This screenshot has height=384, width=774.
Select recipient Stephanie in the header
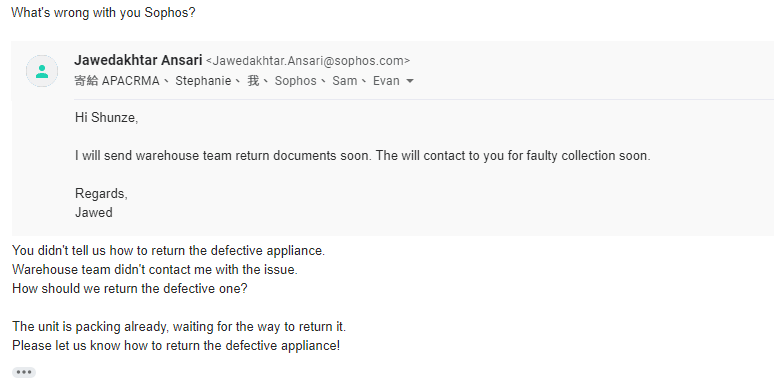pyautogui.click(x=203, y=81)
